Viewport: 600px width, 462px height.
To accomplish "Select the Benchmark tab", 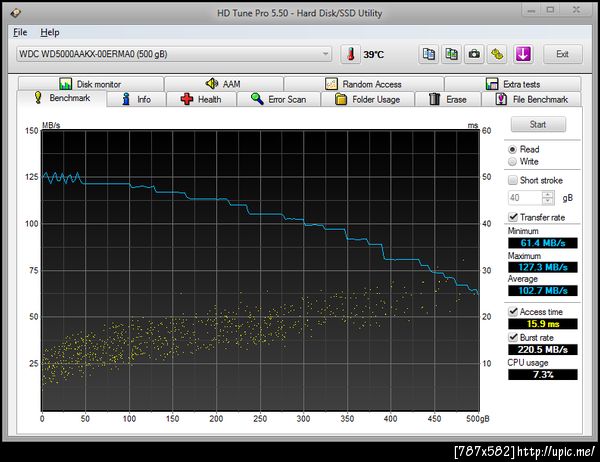I will coord(62,98).
